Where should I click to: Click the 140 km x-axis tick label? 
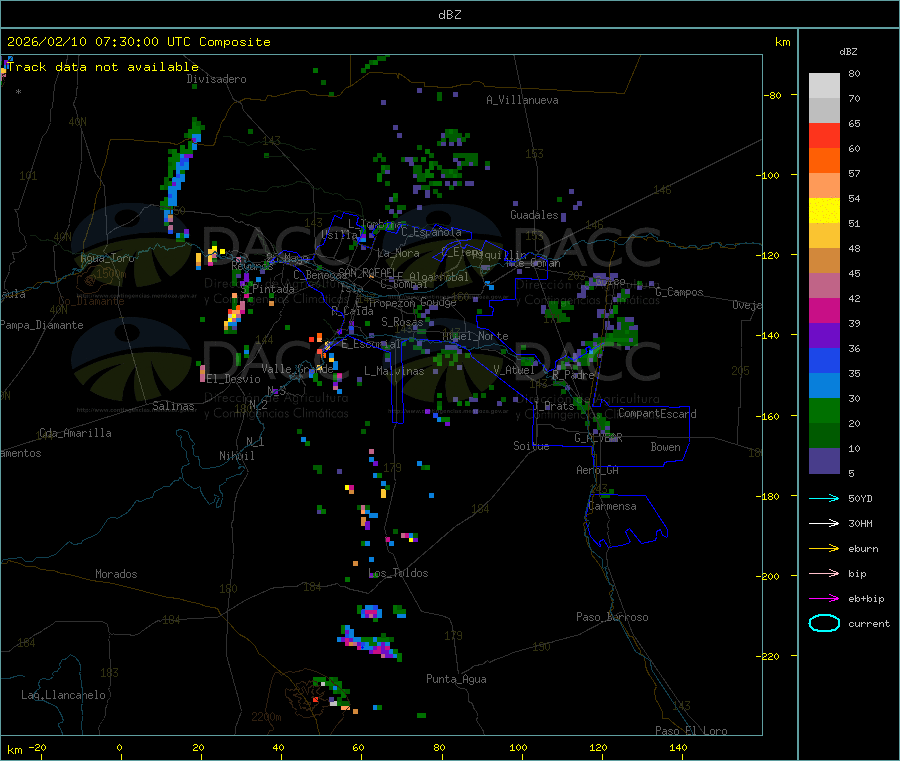[x=678, y=747]
